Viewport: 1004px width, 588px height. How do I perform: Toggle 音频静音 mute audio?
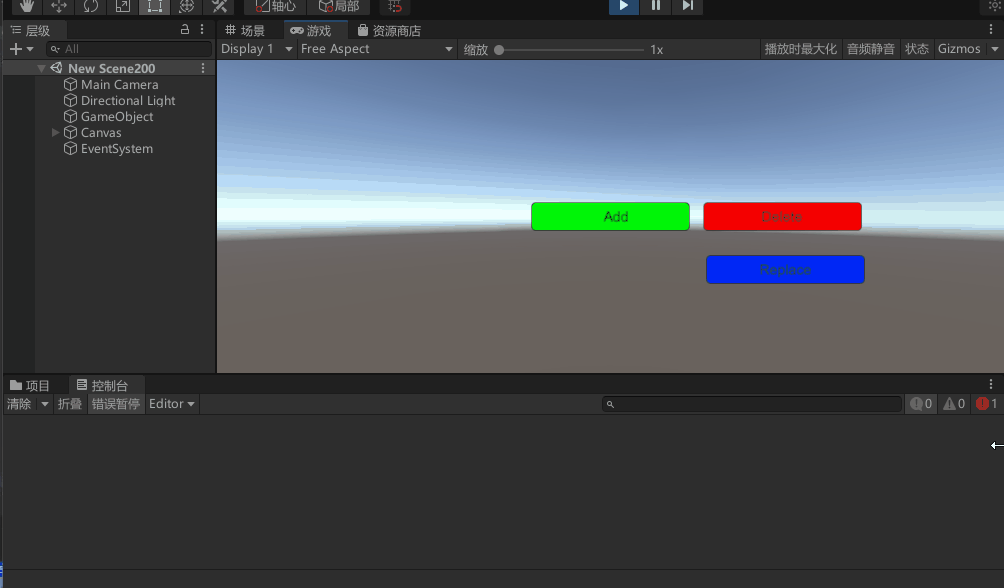tap(870, 49)
